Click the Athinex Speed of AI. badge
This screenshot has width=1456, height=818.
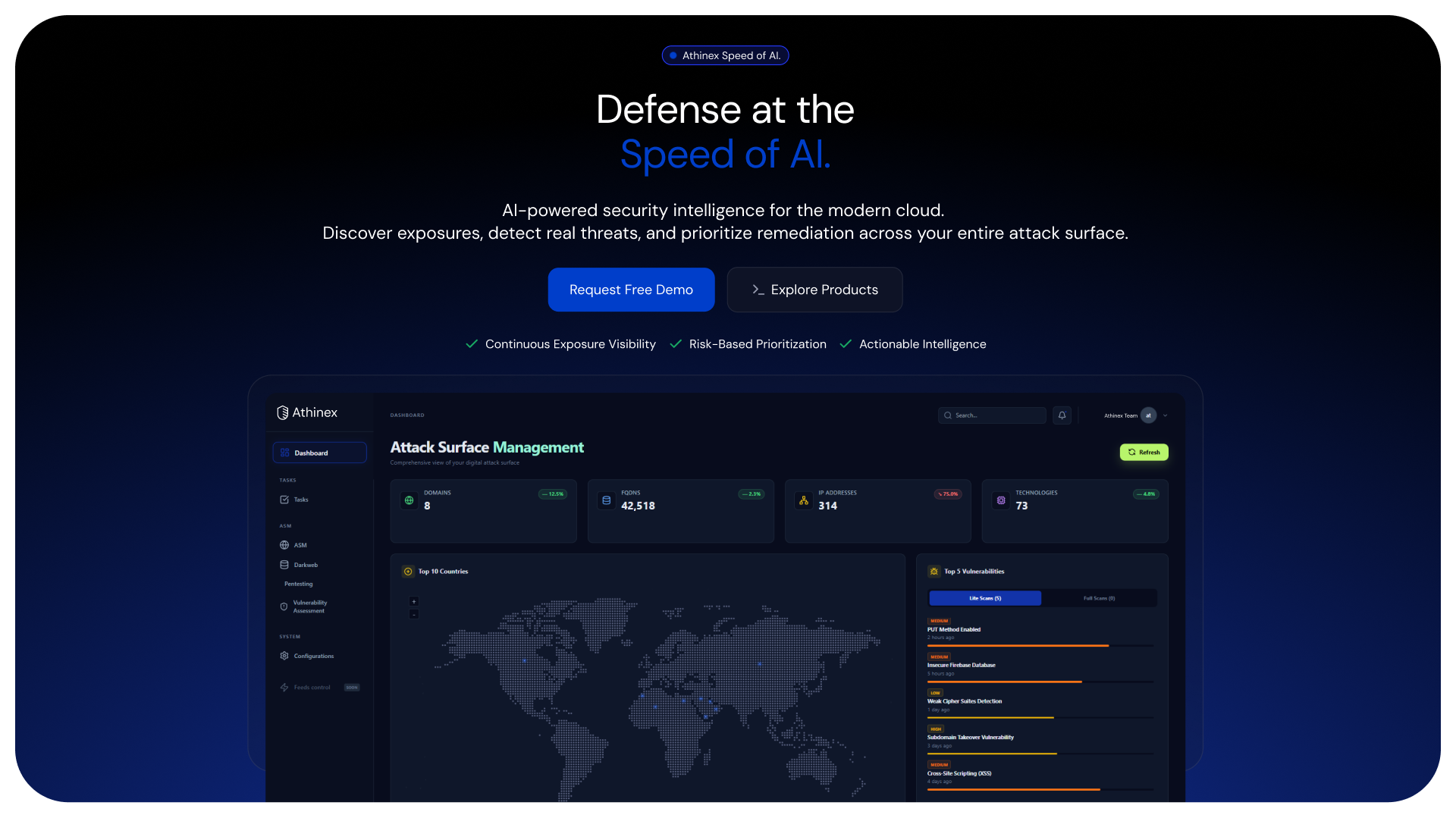pos(725,55)
